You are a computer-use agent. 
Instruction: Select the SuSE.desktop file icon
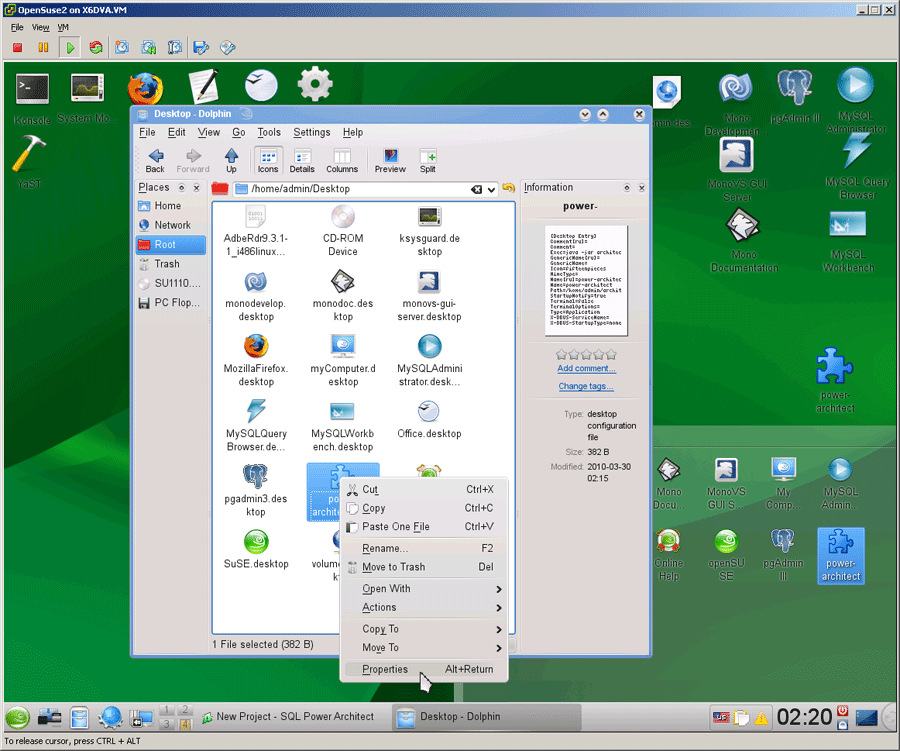point(255,541)
